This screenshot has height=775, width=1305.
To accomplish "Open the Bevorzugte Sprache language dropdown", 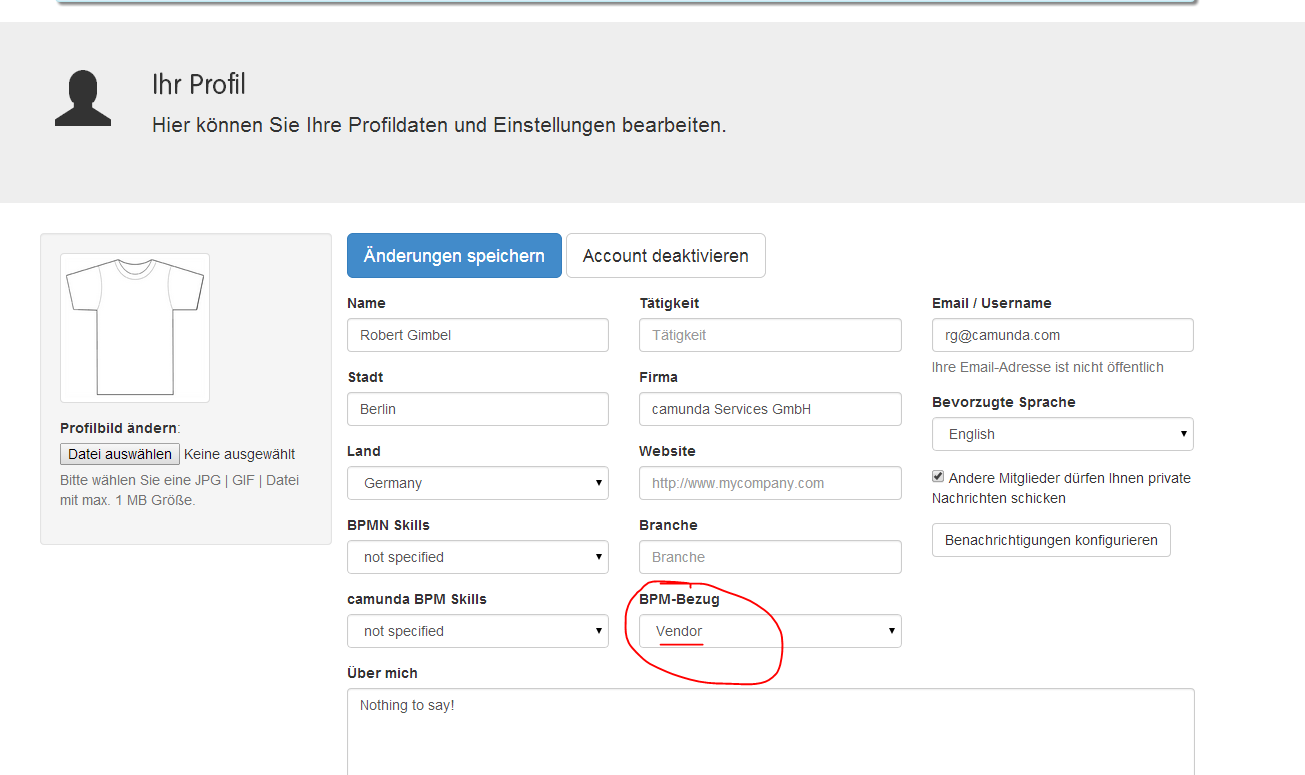I will tap(1062, 434).
